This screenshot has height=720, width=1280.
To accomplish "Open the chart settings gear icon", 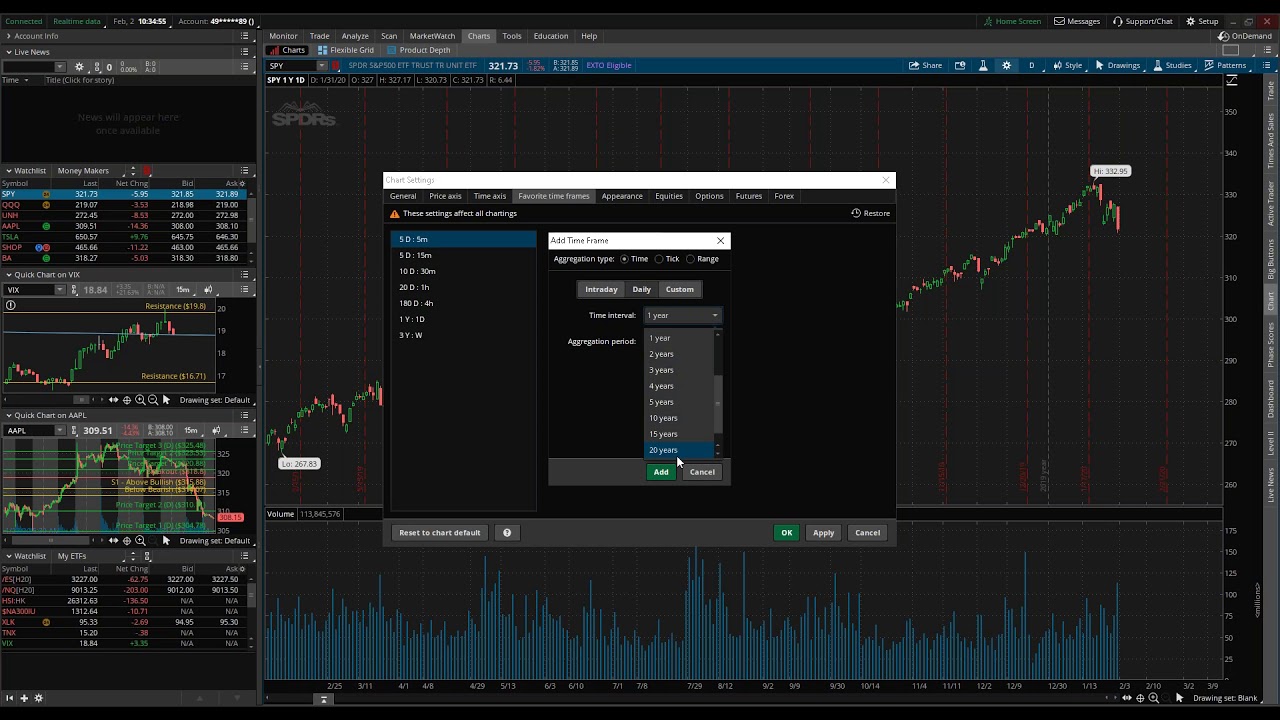I will pyautogui.click(x=1006, y=65).
